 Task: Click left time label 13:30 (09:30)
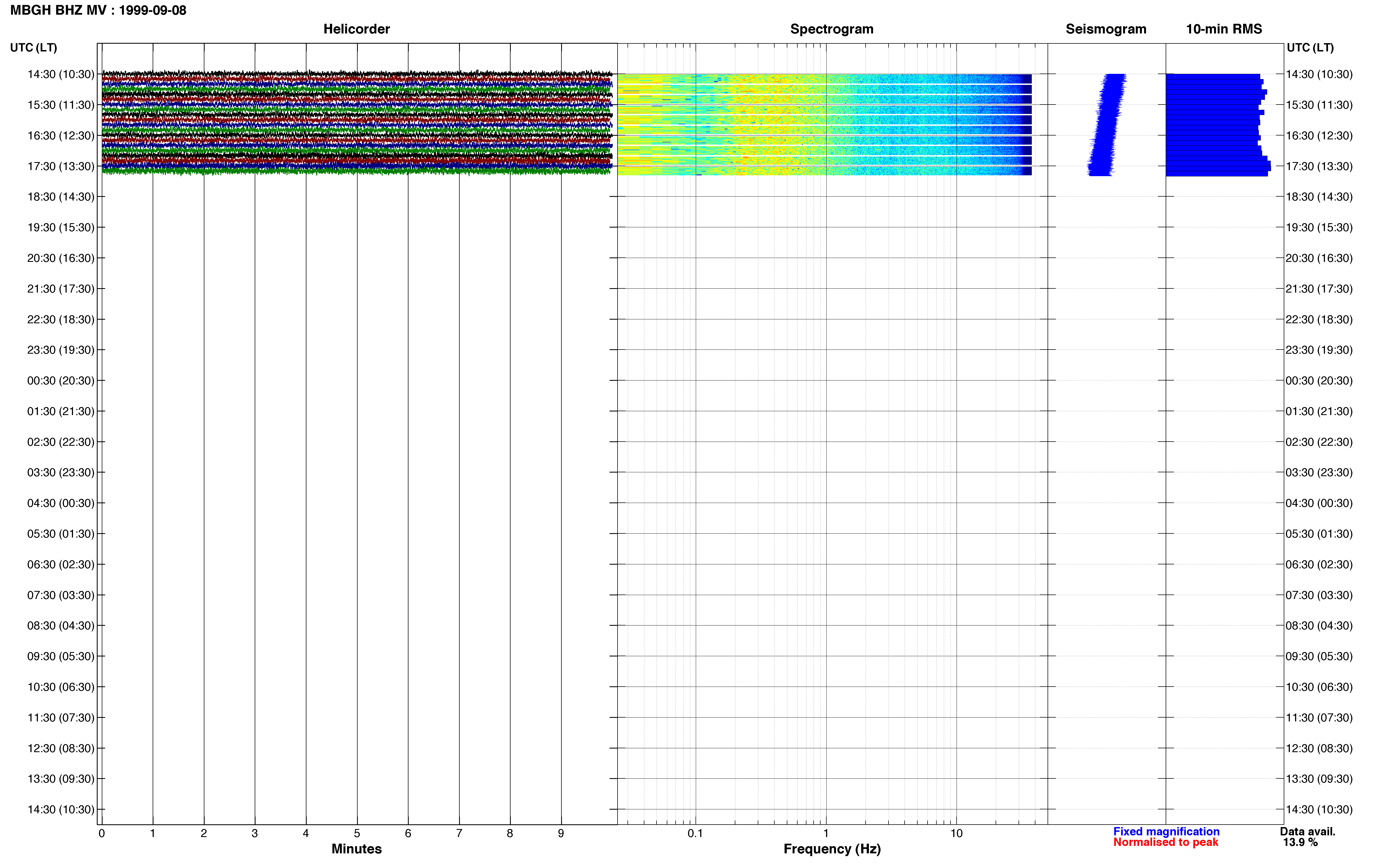(61, 779)
